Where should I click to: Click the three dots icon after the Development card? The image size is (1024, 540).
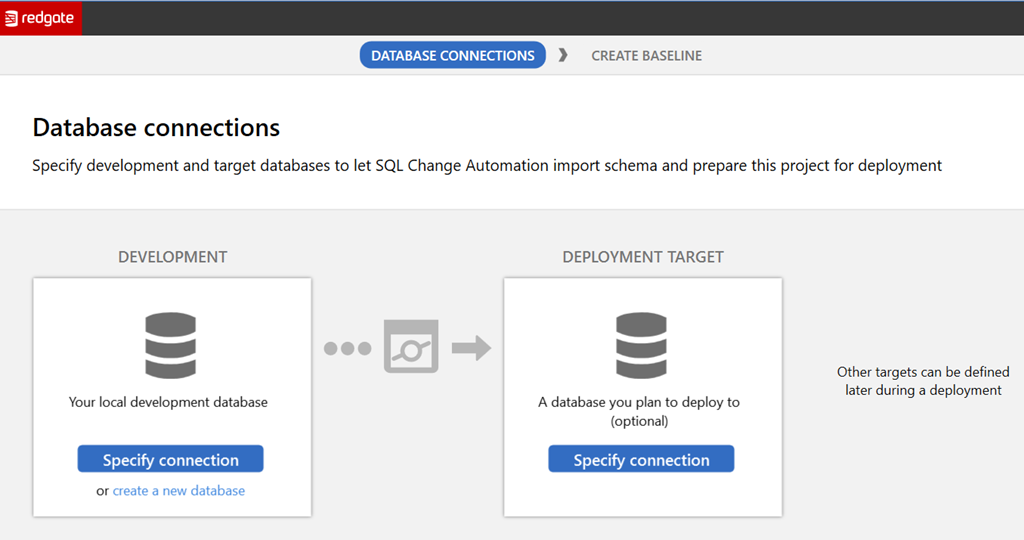click(x=347, y=349)
